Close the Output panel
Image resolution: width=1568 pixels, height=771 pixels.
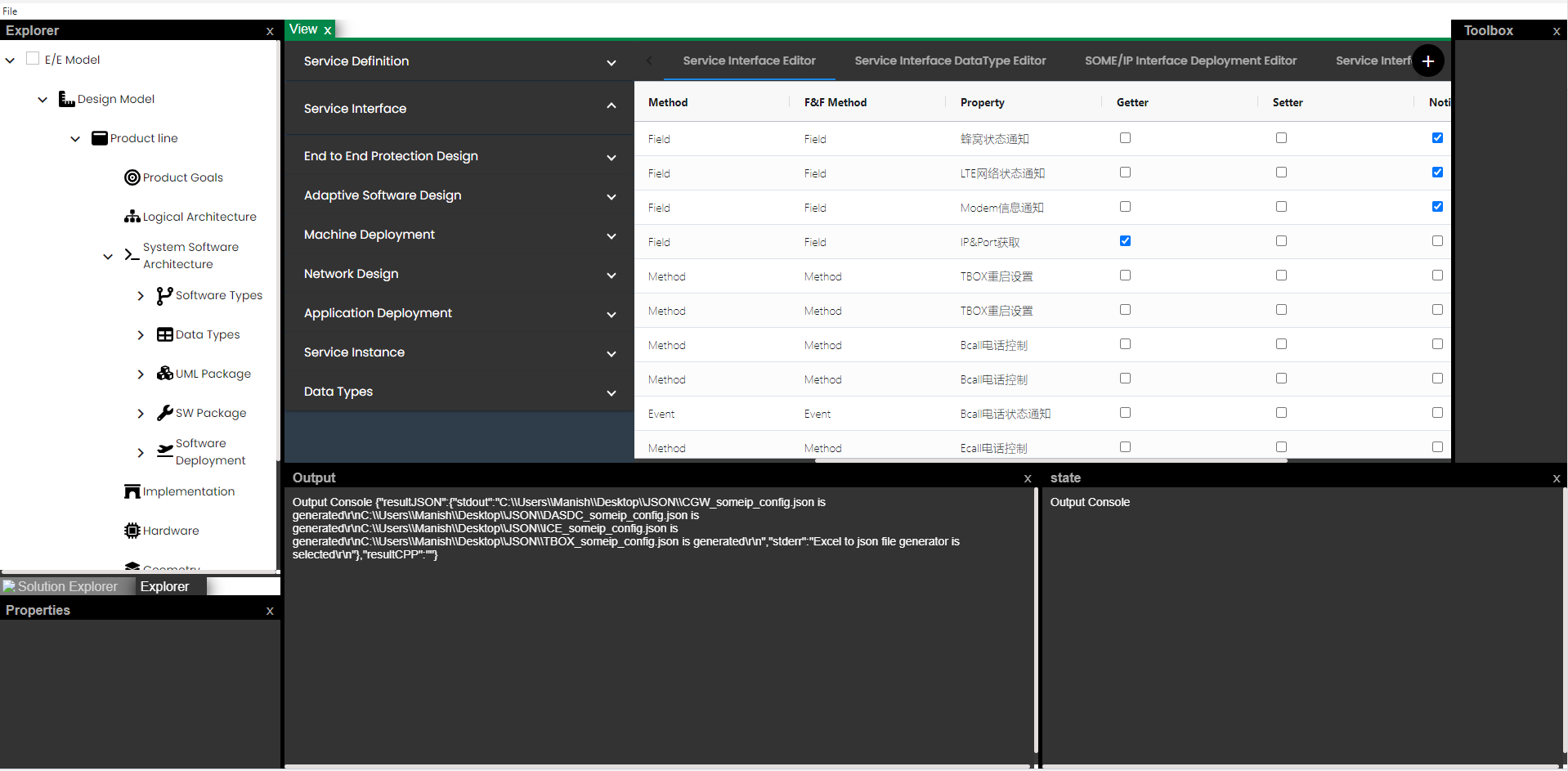(x=1028, y=478)
